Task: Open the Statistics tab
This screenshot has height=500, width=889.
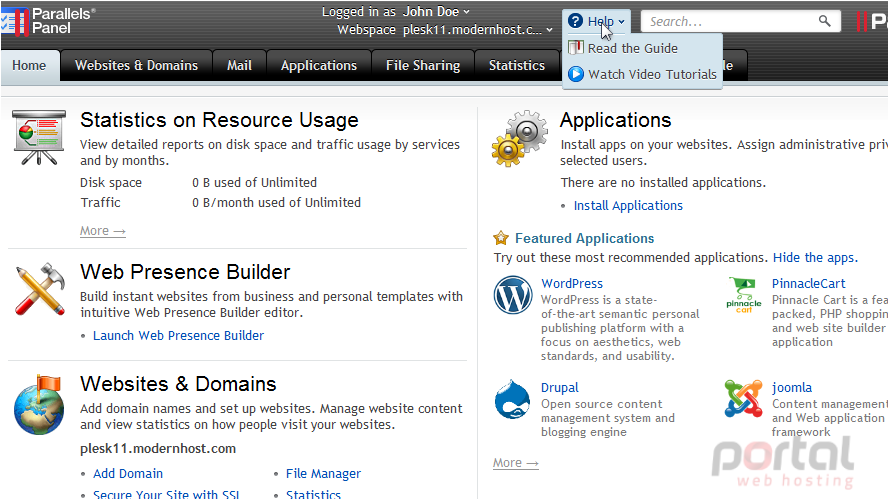Action: [x=517, y=65]
